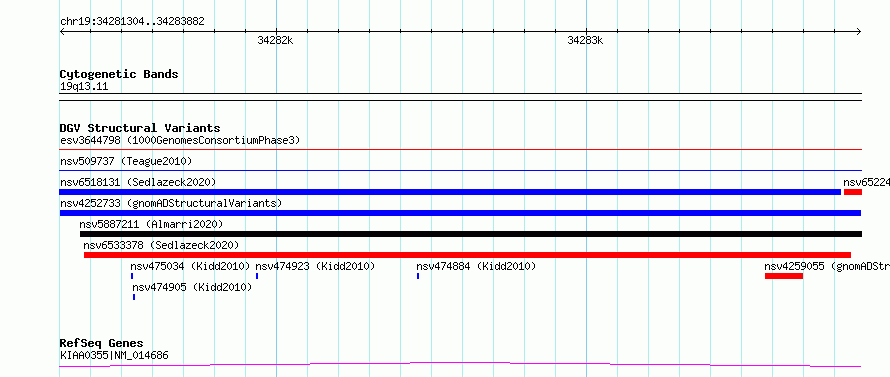This screenshot has width=890, height=377.
Task: Click the 19q13.11 cytogenetic band line
Action: pos(461,97)
